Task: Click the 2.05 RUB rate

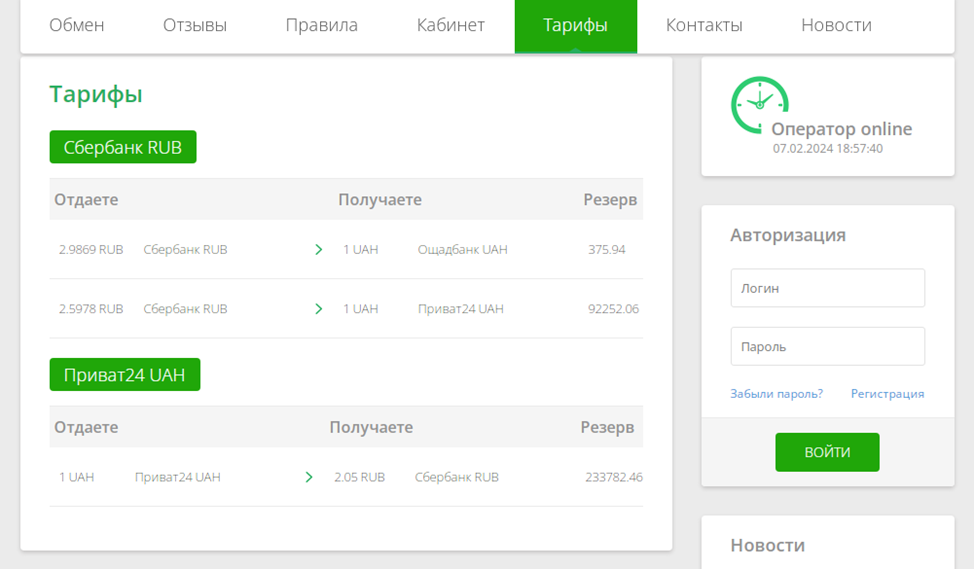Action: 360,477
